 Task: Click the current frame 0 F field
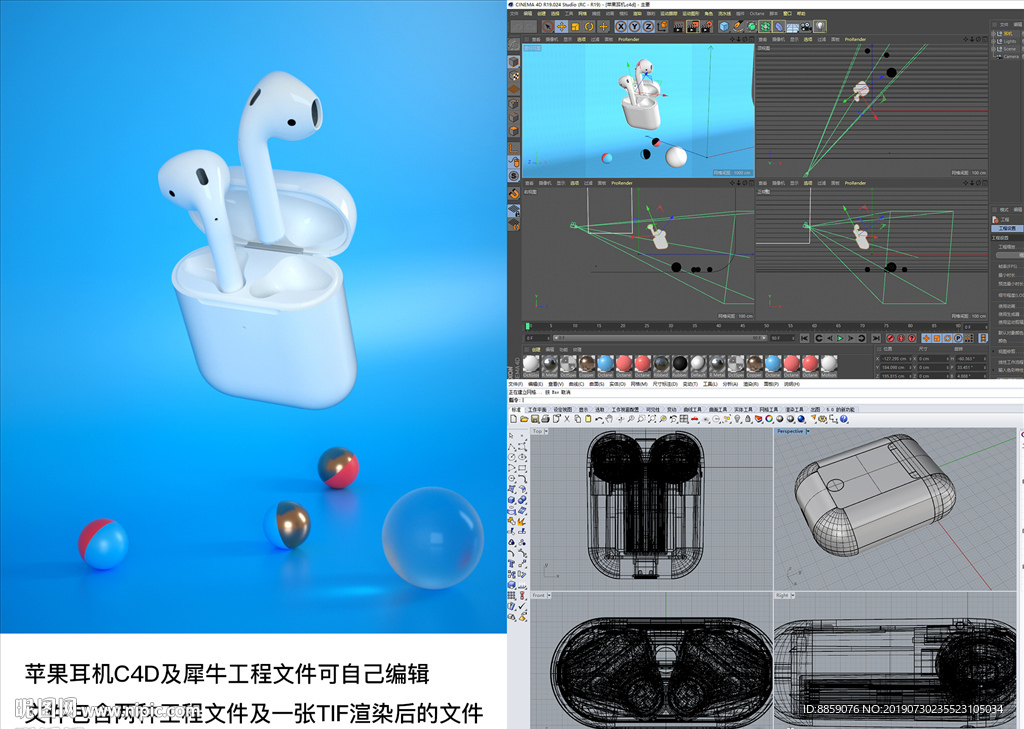tap(974, 326)
